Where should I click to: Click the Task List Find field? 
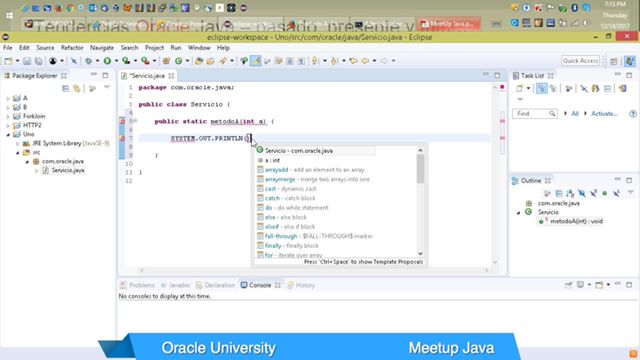535,113
